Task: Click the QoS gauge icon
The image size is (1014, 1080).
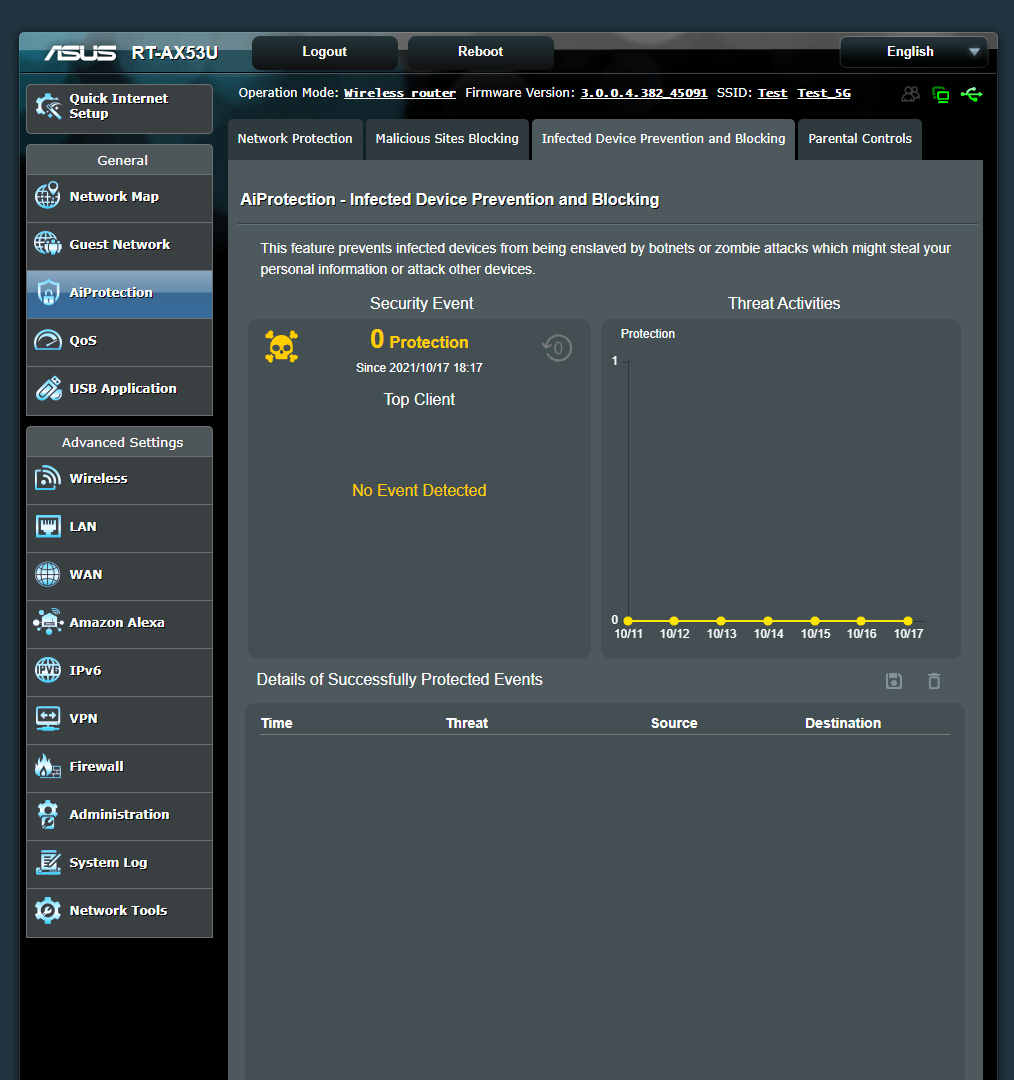Action: (48, 340)
